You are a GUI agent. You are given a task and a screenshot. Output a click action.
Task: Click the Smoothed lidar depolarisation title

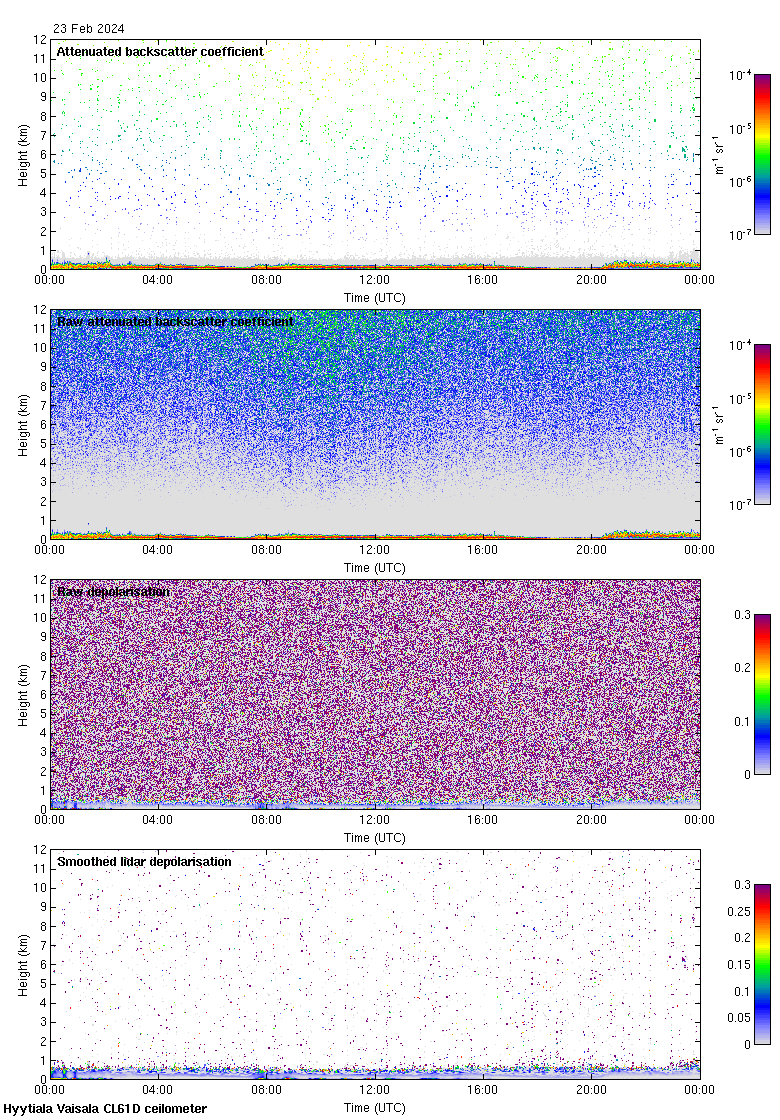tap(144, 862)
